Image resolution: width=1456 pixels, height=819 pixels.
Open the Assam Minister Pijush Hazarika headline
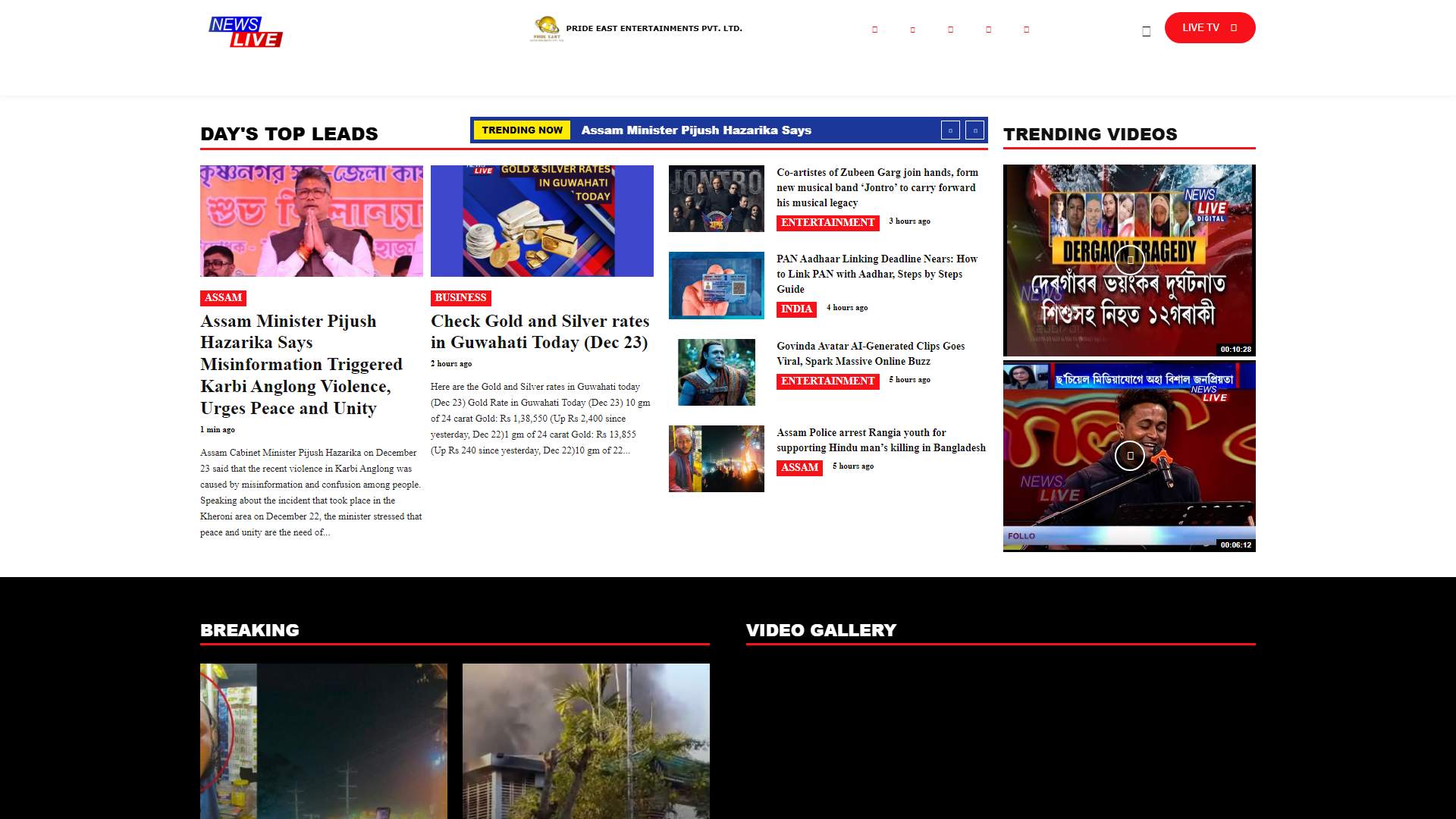coord(301,365)
